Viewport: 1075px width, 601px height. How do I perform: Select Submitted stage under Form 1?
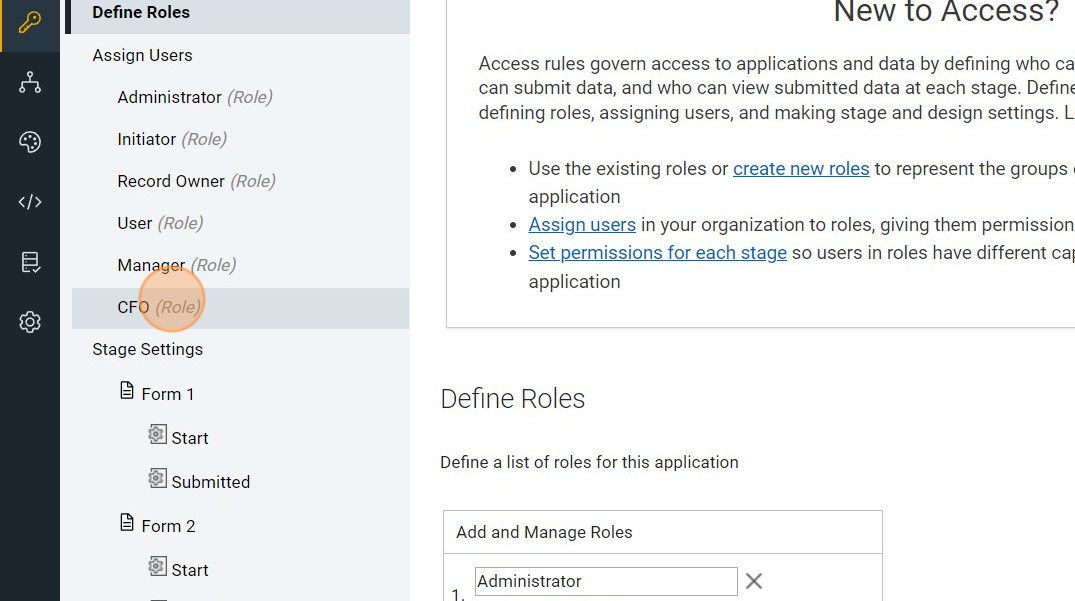pyautogui.click(x=210, y=482)
